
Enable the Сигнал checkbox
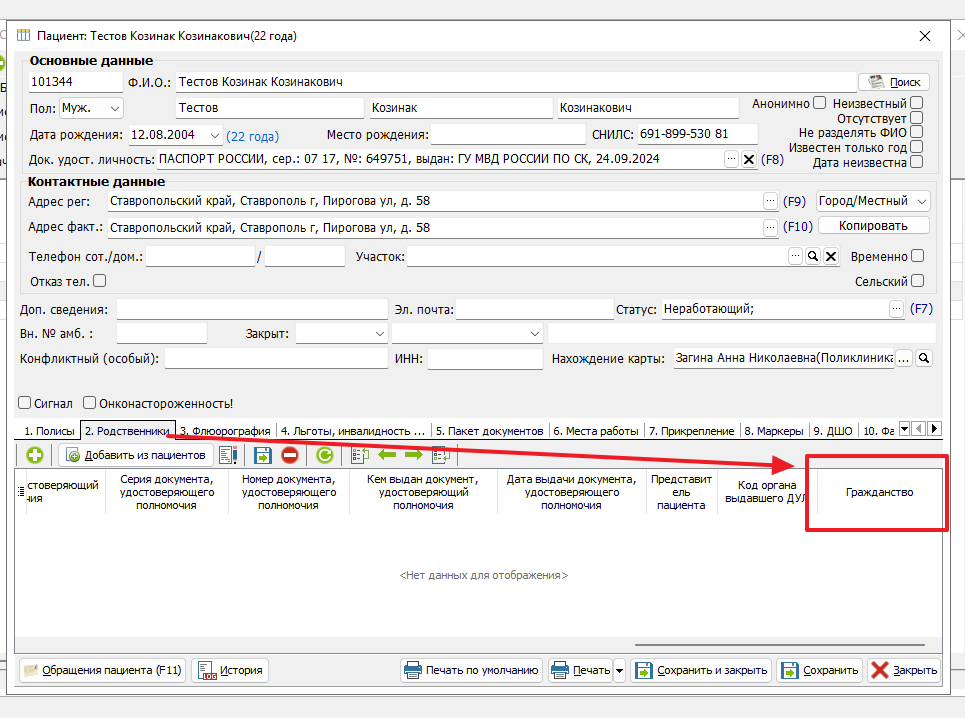click(25, 403)
